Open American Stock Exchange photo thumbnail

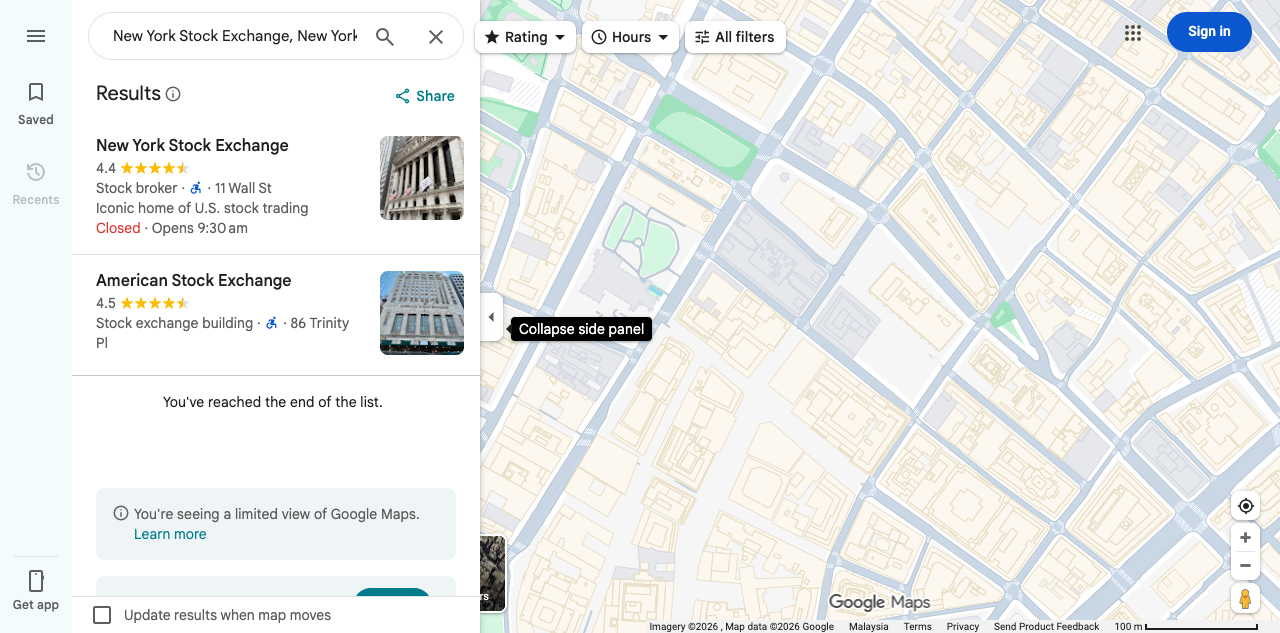point(422,313)
